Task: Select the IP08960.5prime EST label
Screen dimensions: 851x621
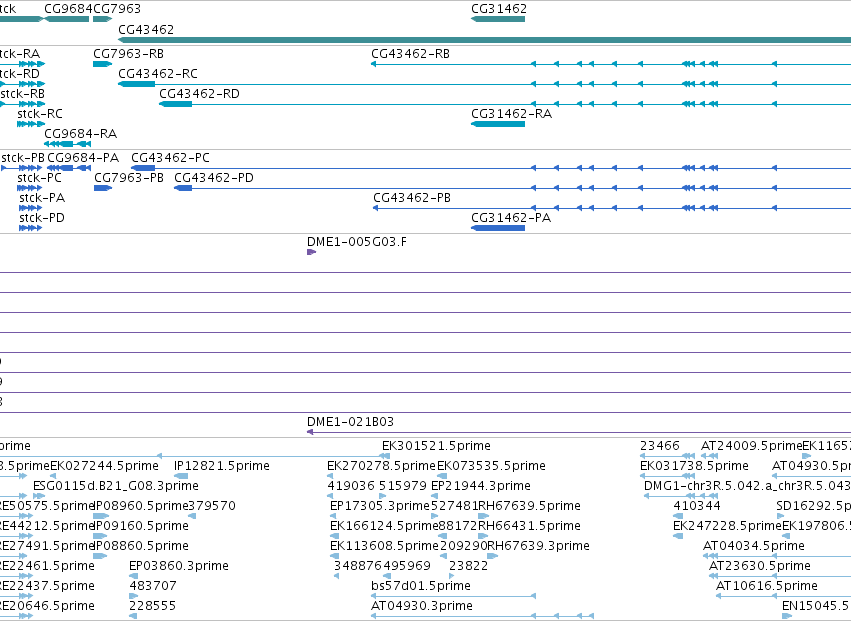Action: [x=141, y=506]
